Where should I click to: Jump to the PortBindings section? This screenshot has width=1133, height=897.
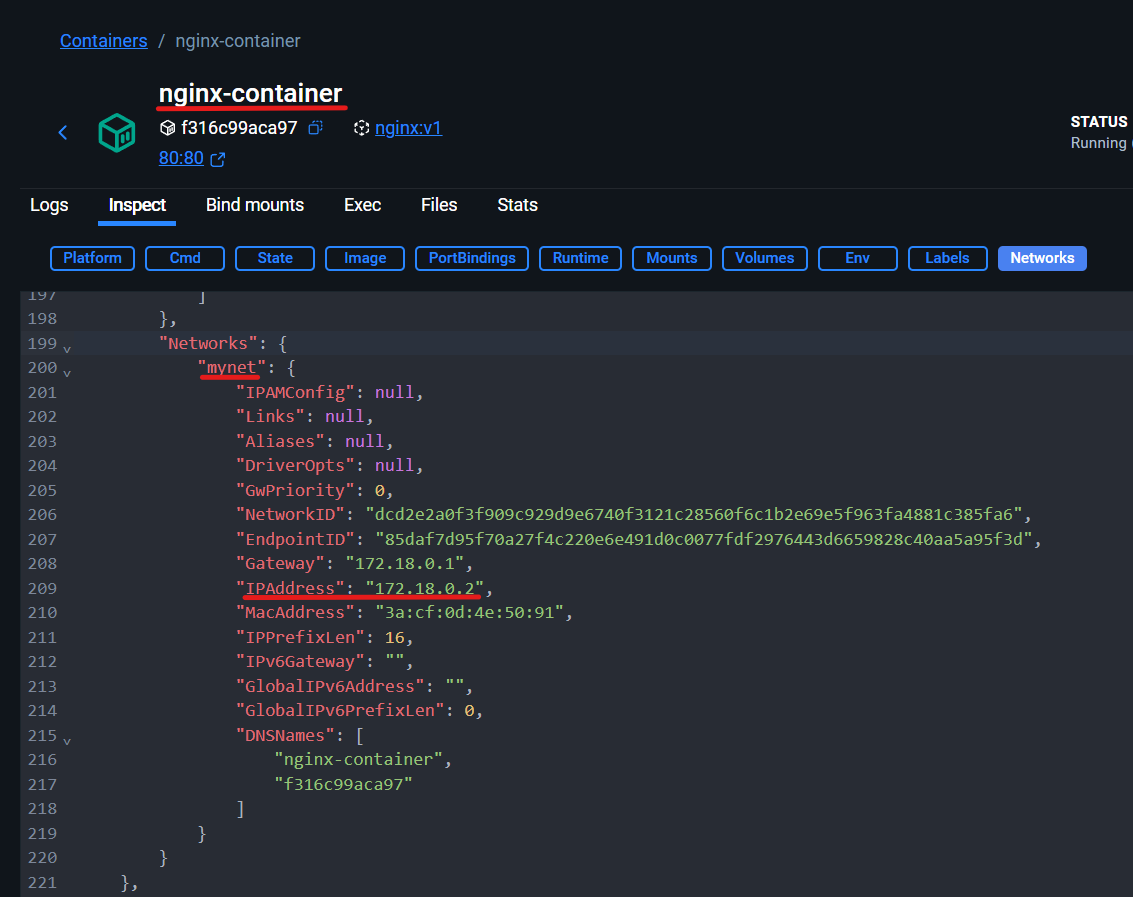472,258
